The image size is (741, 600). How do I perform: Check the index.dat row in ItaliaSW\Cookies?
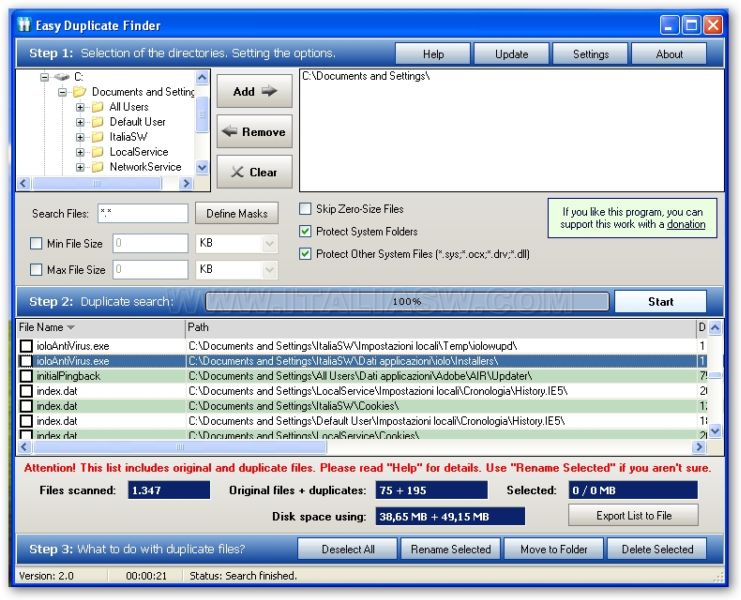[26, 406]
